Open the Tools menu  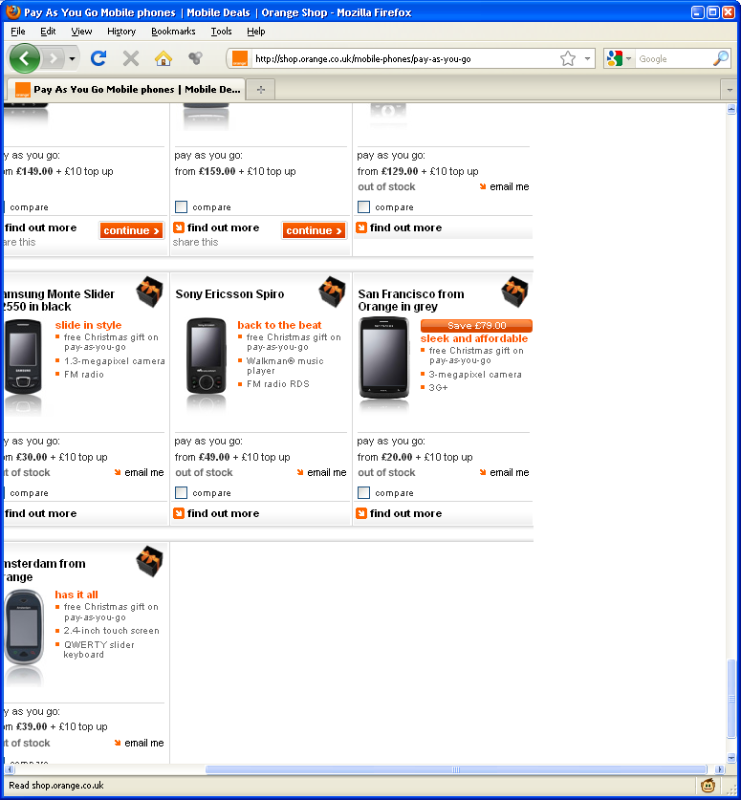point(221,31)
